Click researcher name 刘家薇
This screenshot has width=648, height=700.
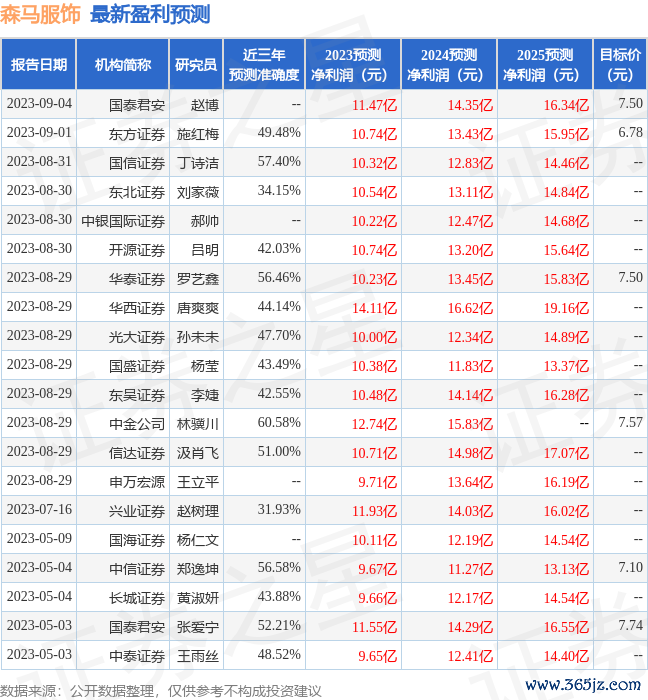click(x=198, y=192)
